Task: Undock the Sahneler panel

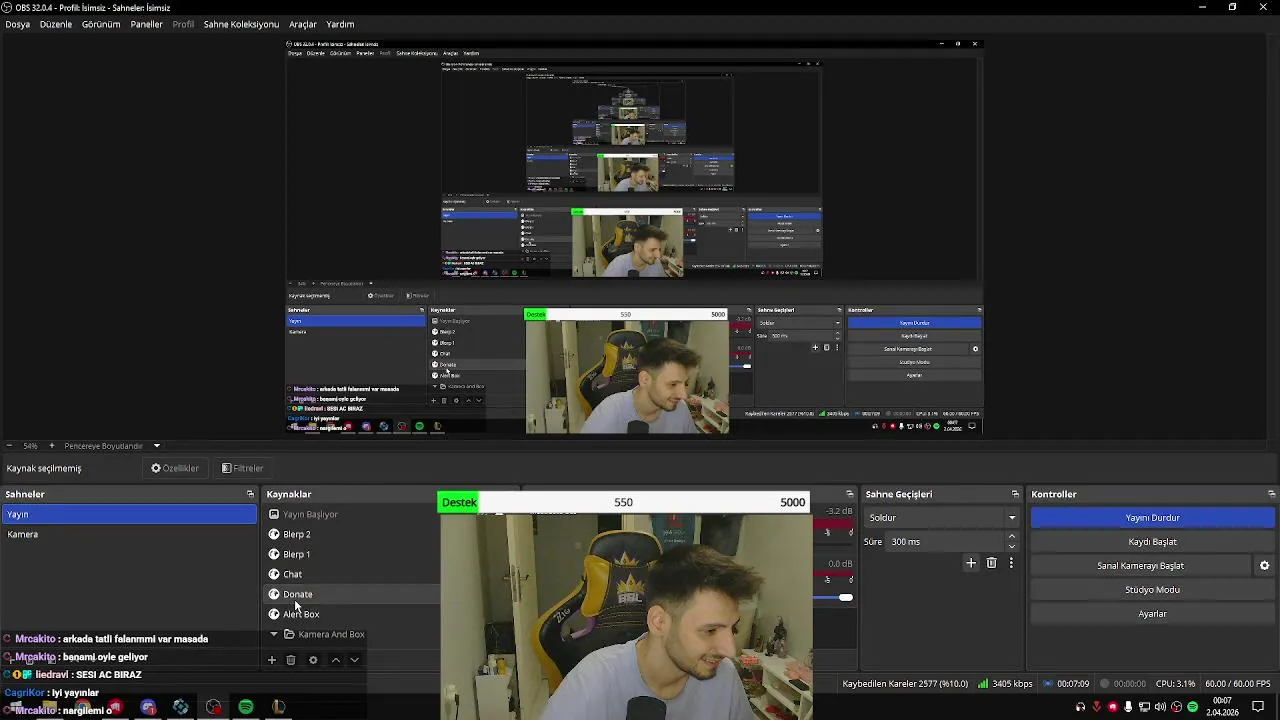Action: 250,494
